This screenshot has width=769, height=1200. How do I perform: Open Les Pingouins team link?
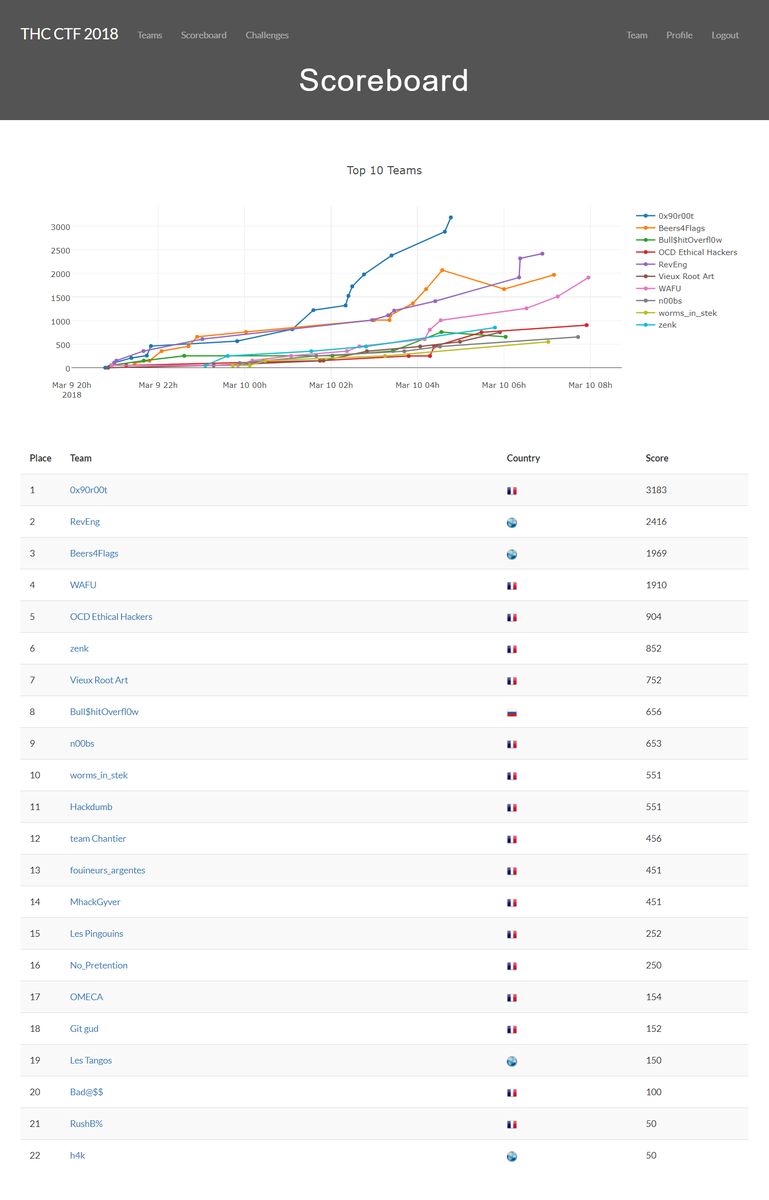[98, 934]
